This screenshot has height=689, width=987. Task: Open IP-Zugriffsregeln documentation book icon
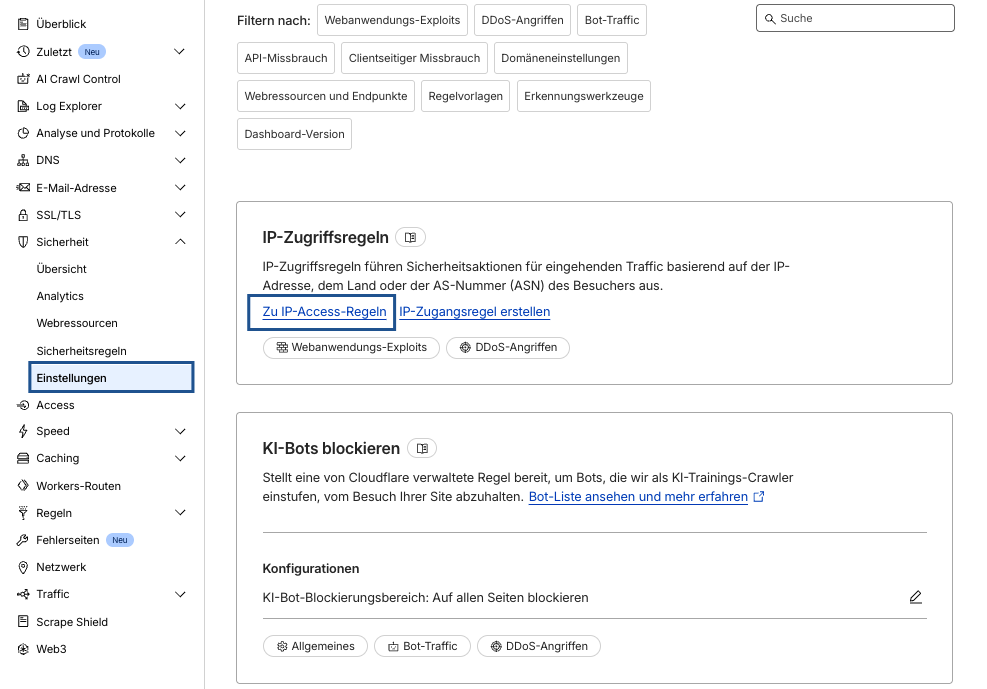(x=410, y=237)
